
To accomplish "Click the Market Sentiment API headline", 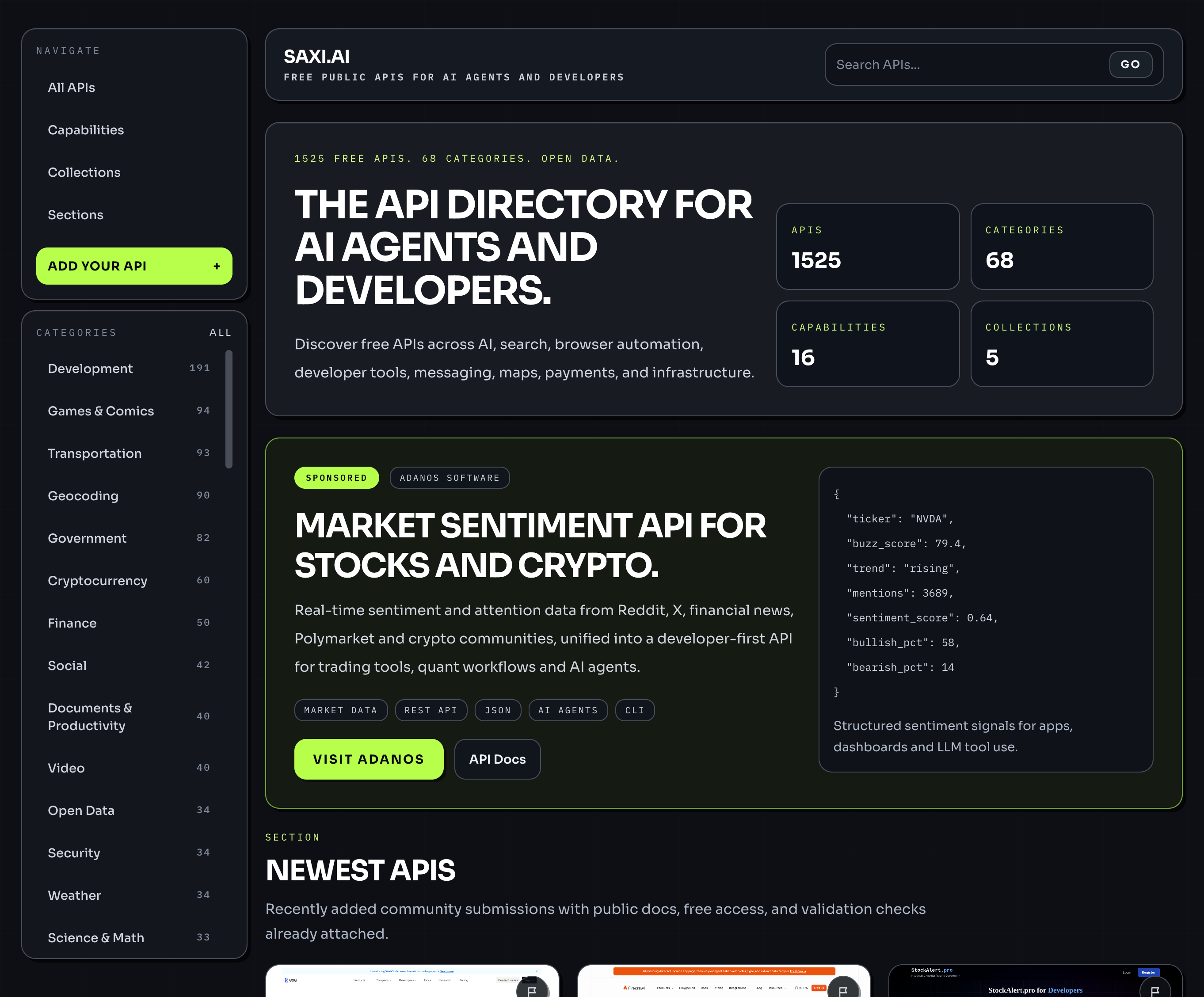I will coord(530,545).
